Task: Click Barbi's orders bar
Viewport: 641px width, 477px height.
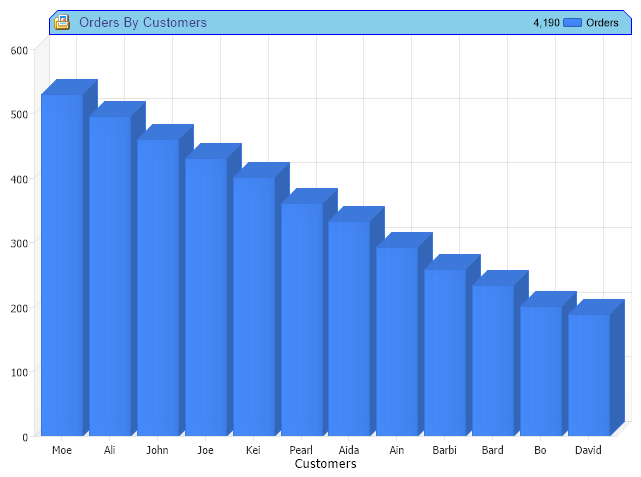Action: (445, 353)
